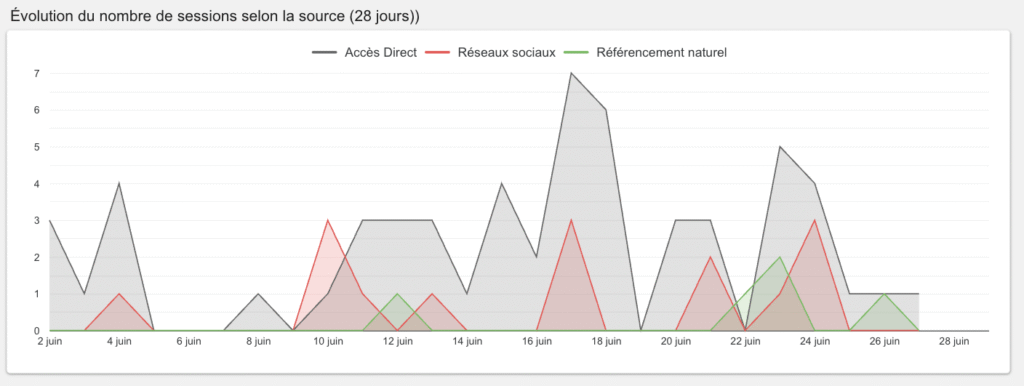
Task: Click the 6 juin x-axis label
Action: click(189, 341)
